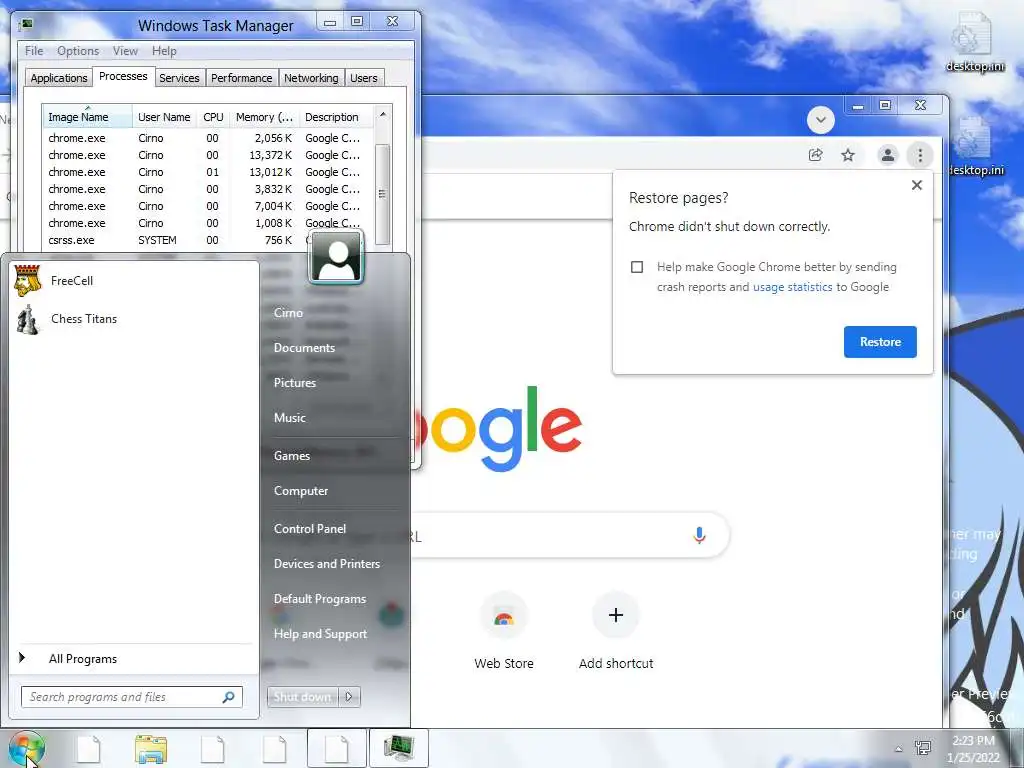Show hidden system tray icons

pos(899,749)
